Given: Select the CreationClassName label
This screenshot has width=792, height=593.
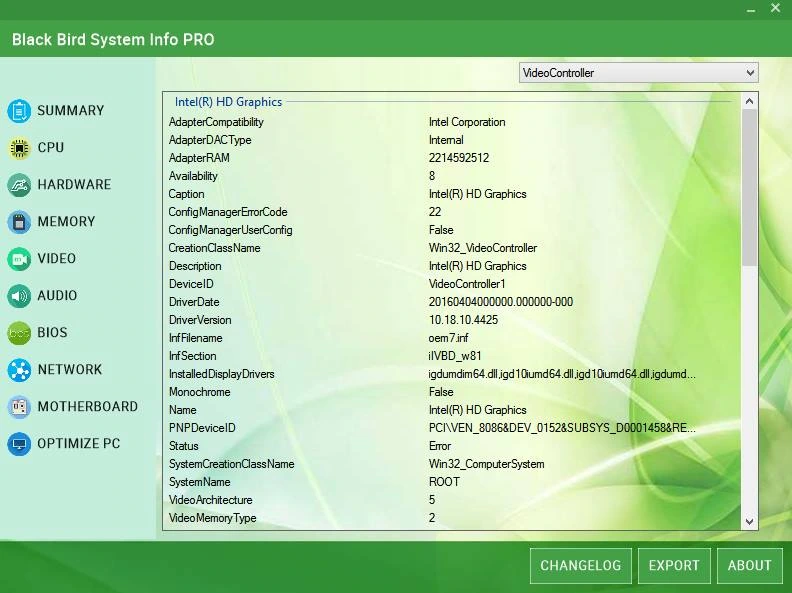Looking at the screenshot, I should click(x=215, y=248).
